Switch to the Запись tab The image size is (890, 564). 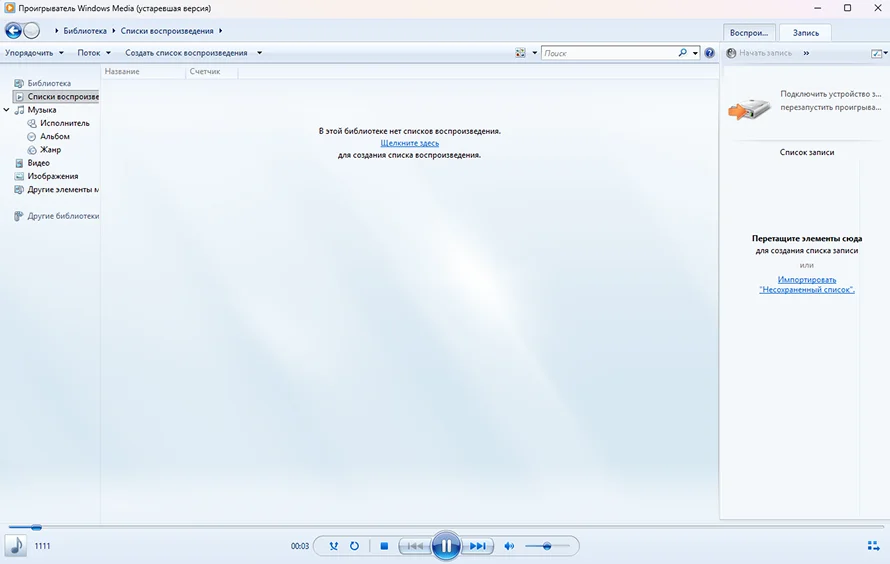click(805, 33)
